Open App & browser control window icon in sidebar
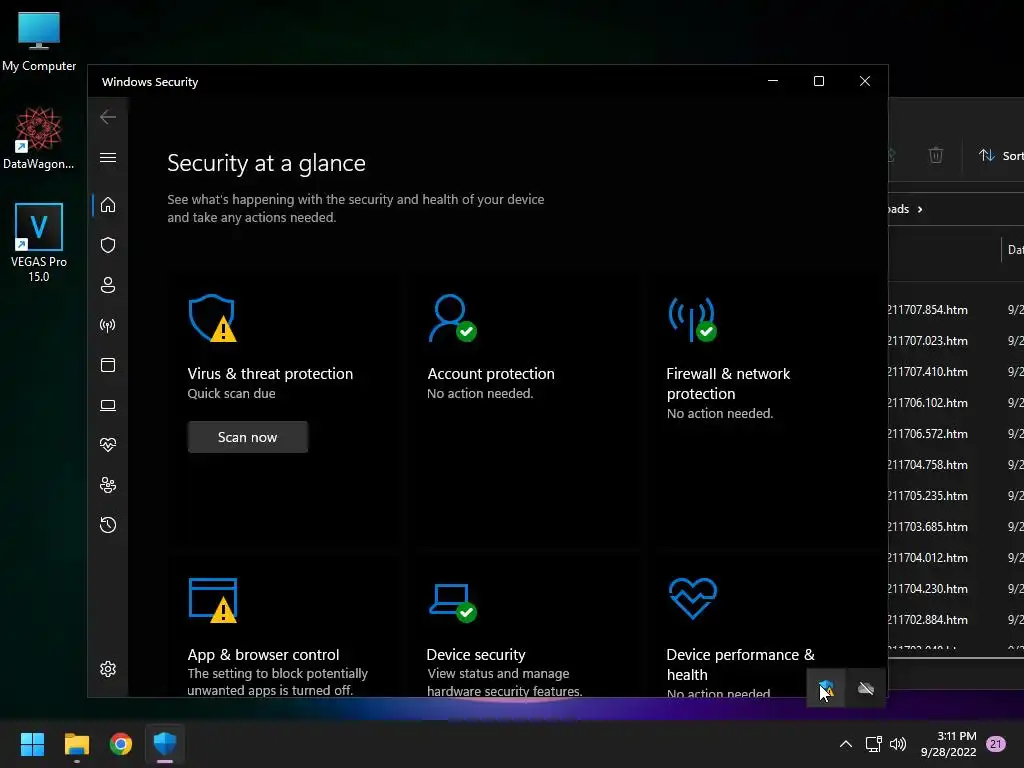Image resolution: width=1024 pixels, height=768 pixels. [x=108, y=365]
